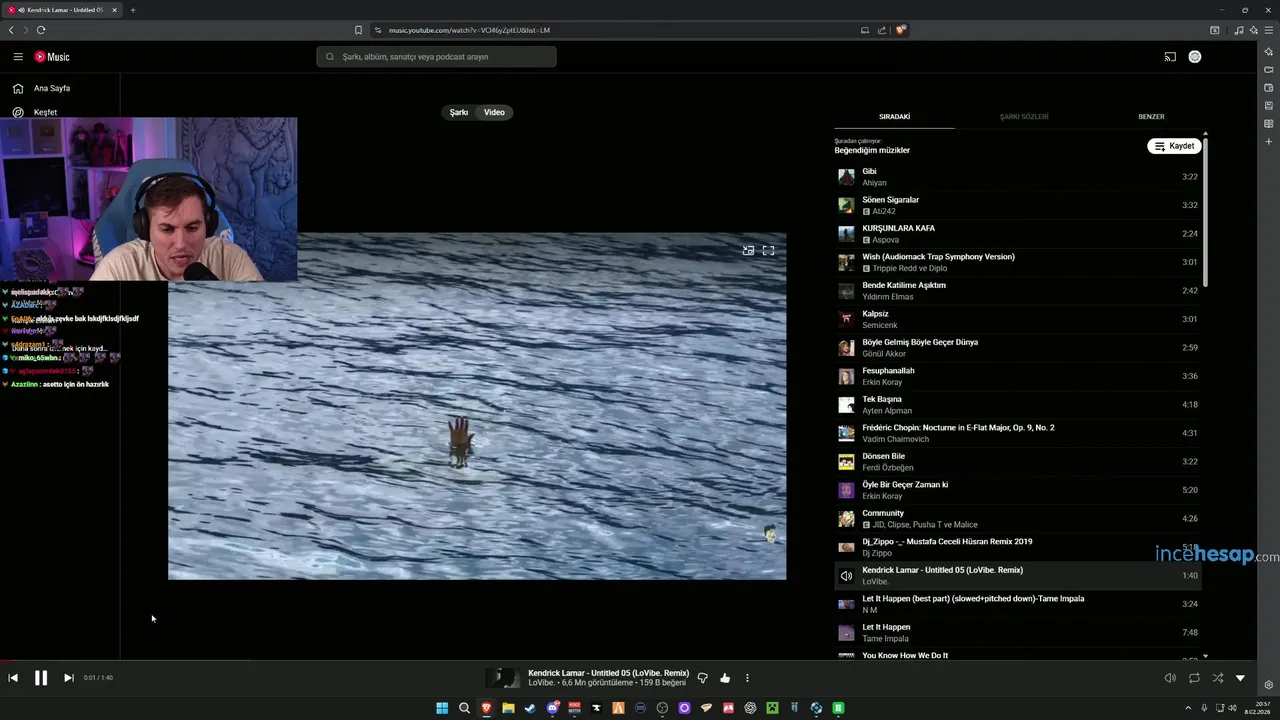1280x720 pixels.
Task: Play Dönsen Bile by Ferdi Özbeğen
Action: tap(1018, 462)
